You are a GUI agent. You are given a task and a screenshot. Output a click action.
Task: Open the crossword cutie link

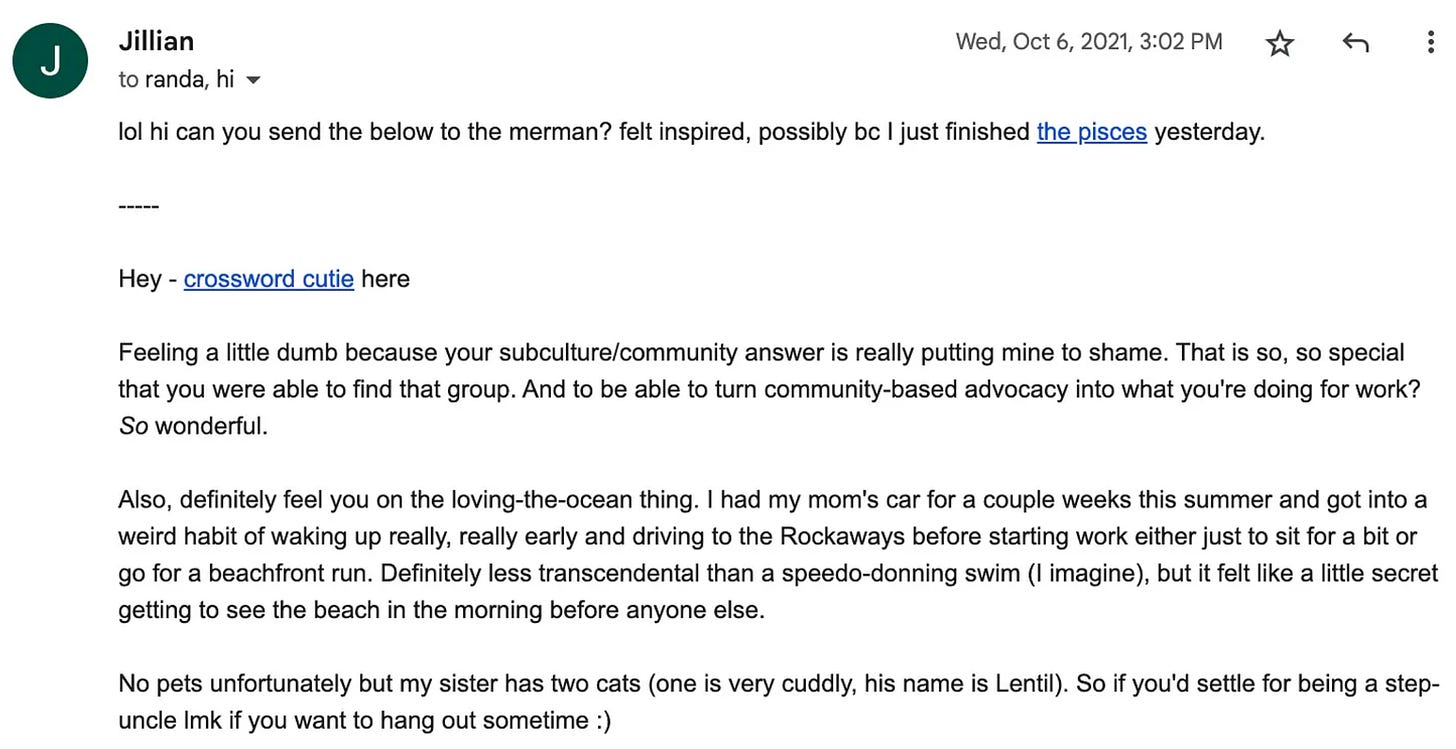(268, 278)
